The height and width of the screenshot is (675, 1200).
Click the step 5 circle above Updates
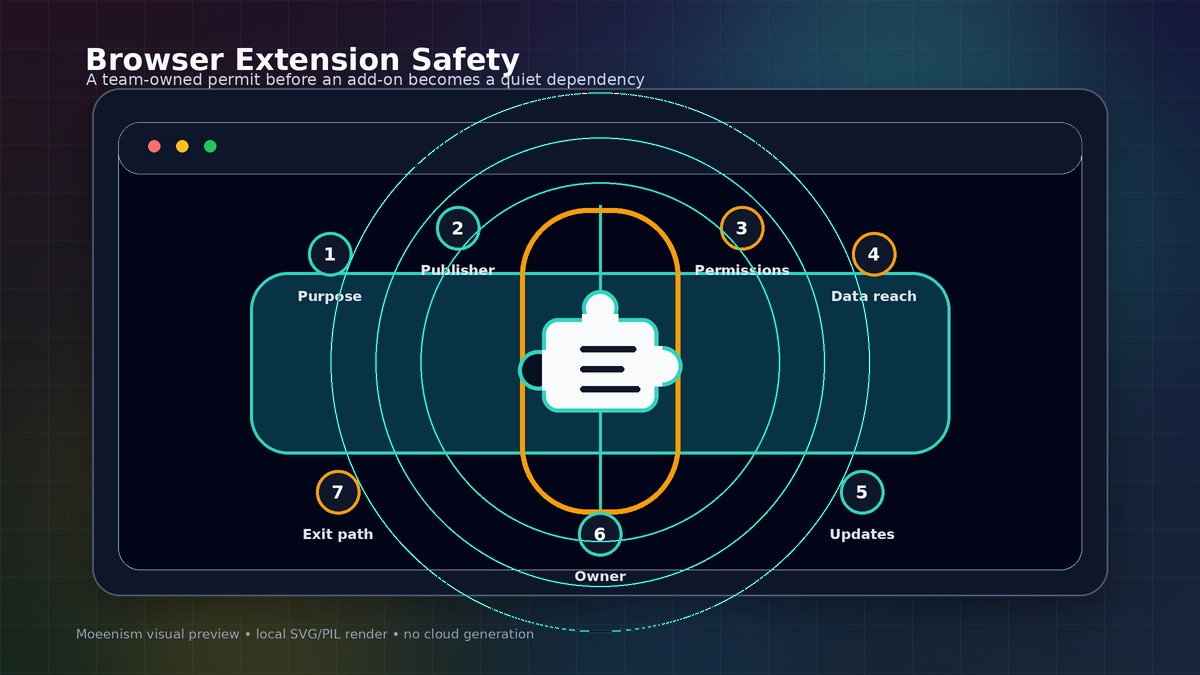tap(862, 492)
